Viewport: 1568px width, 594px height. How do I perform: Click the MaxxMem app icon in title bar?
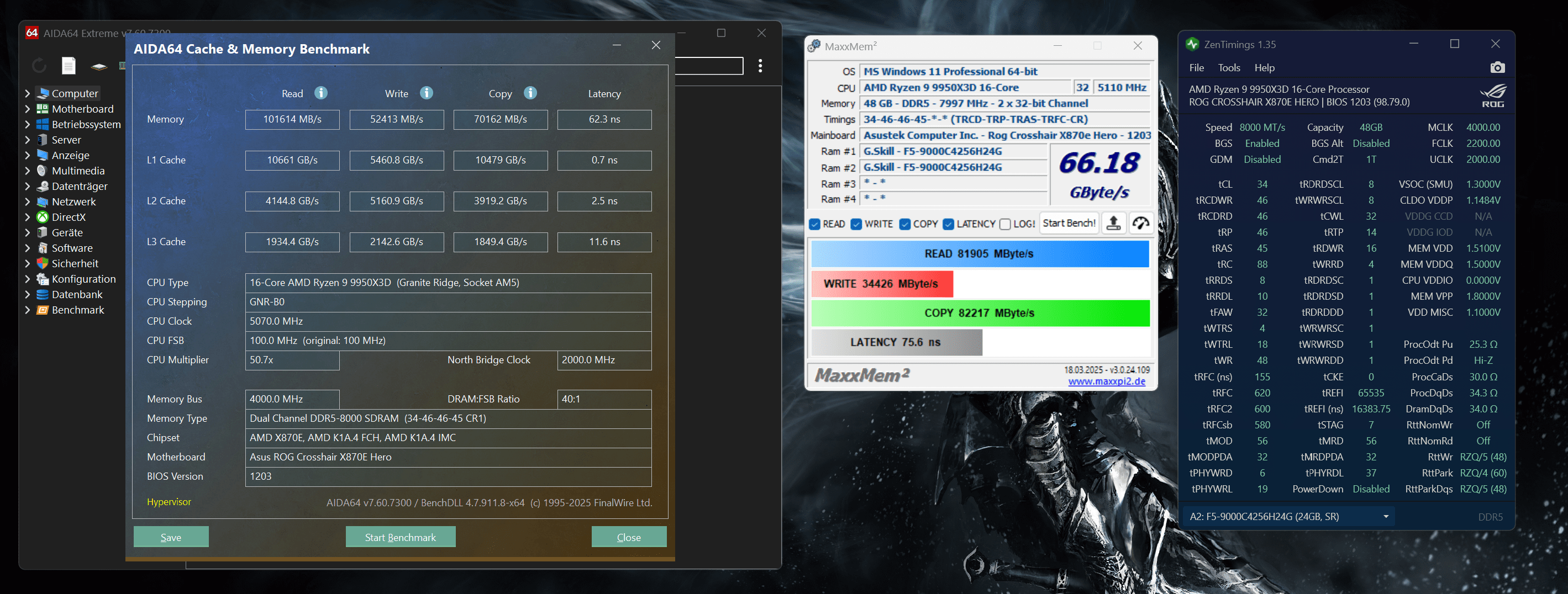814,46
